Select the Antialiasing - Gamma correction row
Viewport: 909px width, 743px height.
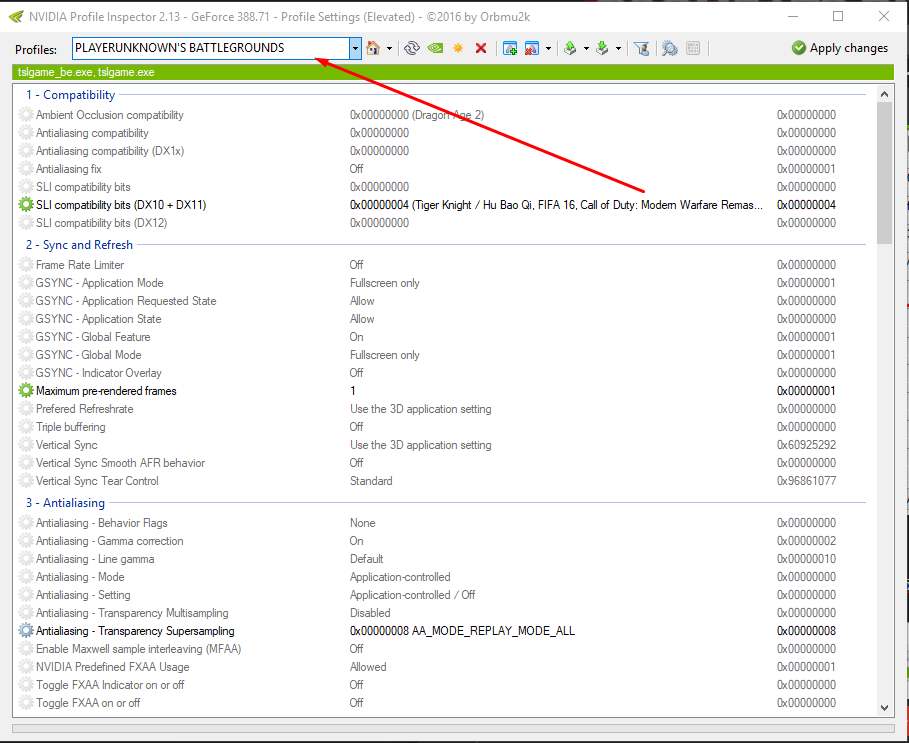[x=442, y=541]
